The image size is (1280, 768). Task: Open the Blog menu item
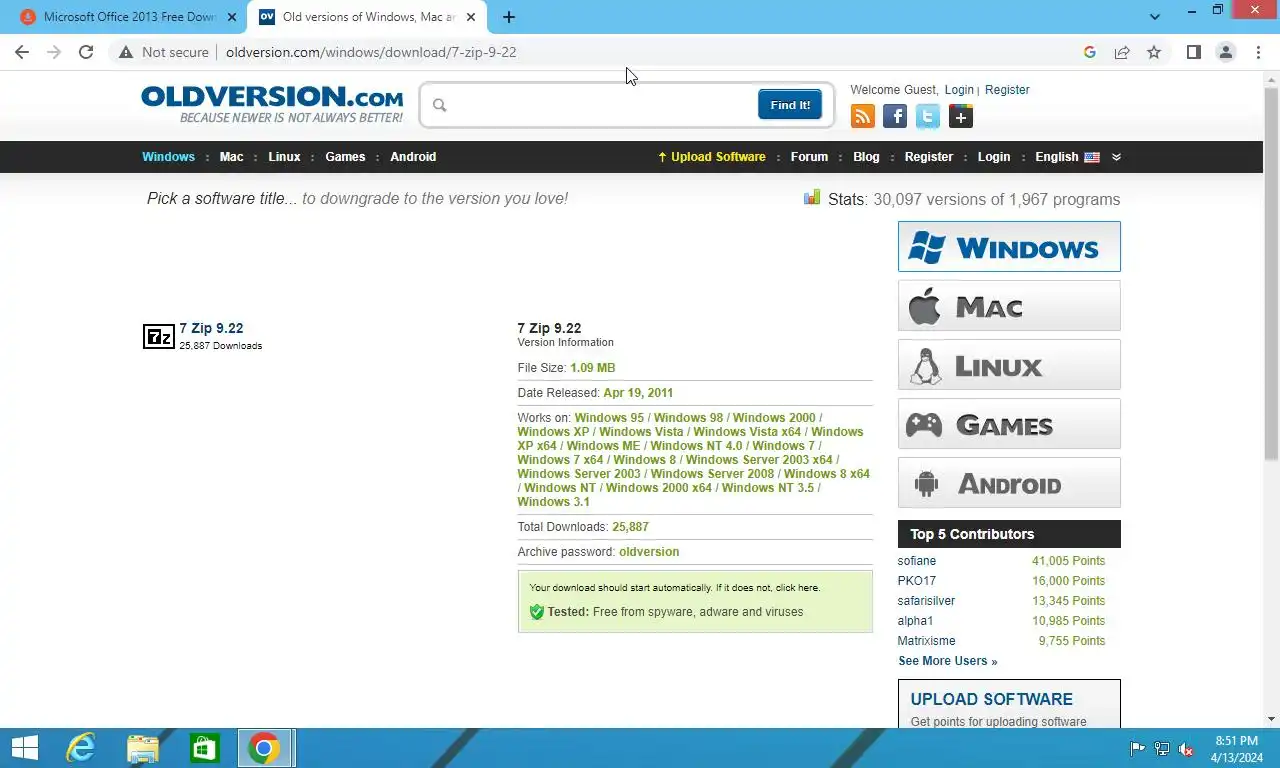click(866, 157)
